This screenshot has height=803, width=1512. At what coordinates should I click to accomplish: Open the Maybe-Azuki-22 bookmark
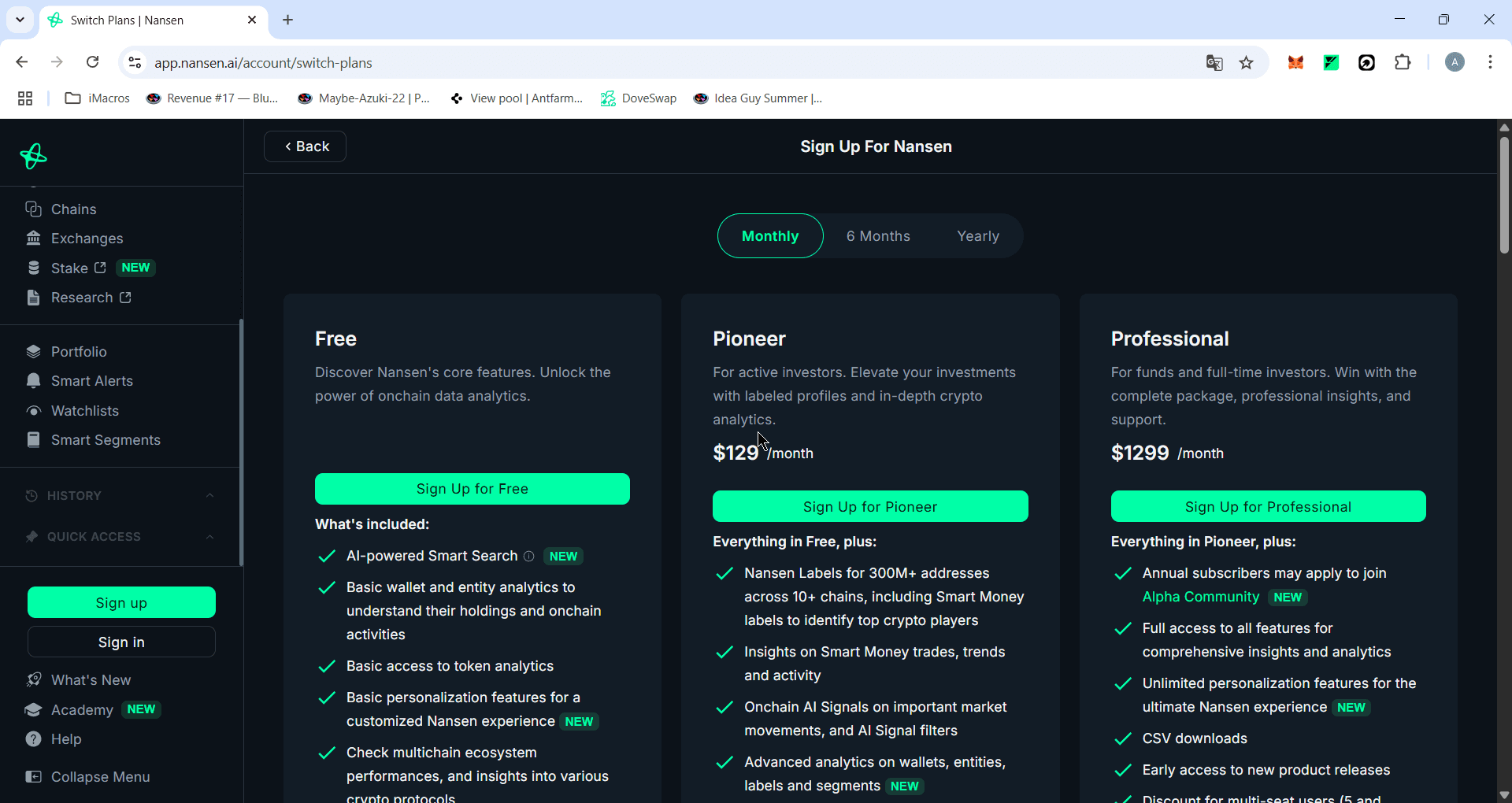coord(364,98)
